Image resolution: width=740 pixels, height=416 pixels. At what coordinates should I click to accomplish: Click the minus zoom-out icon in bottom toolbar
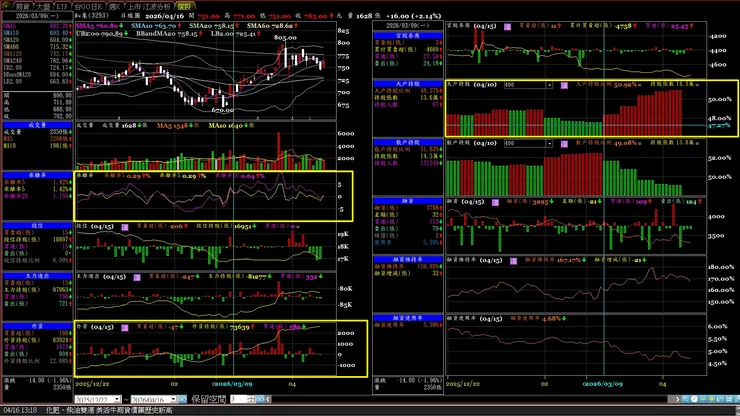tap(703, 399)
